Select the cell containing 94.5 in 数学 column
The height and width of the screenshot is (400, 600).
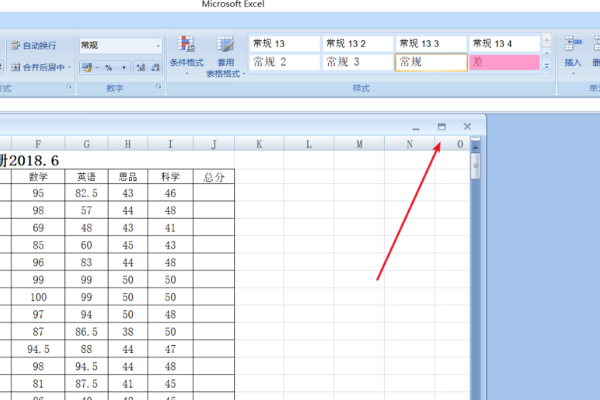click(38, 349)
